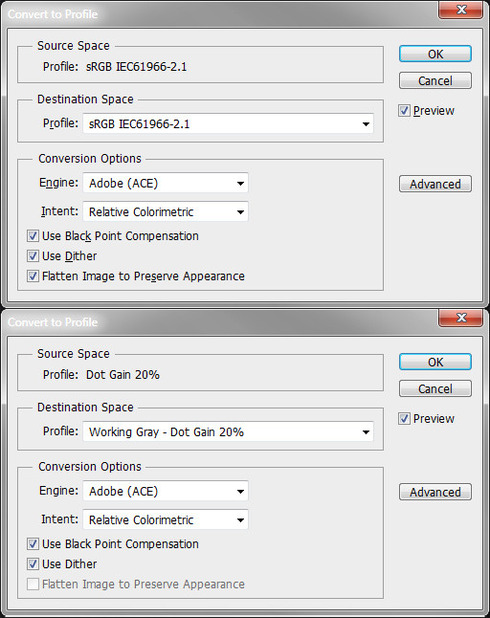The image size is (490, 618).
Task: Open the top dialog's Adobe (ACE) Engine dropdown
Action: (x=166, y=183)
